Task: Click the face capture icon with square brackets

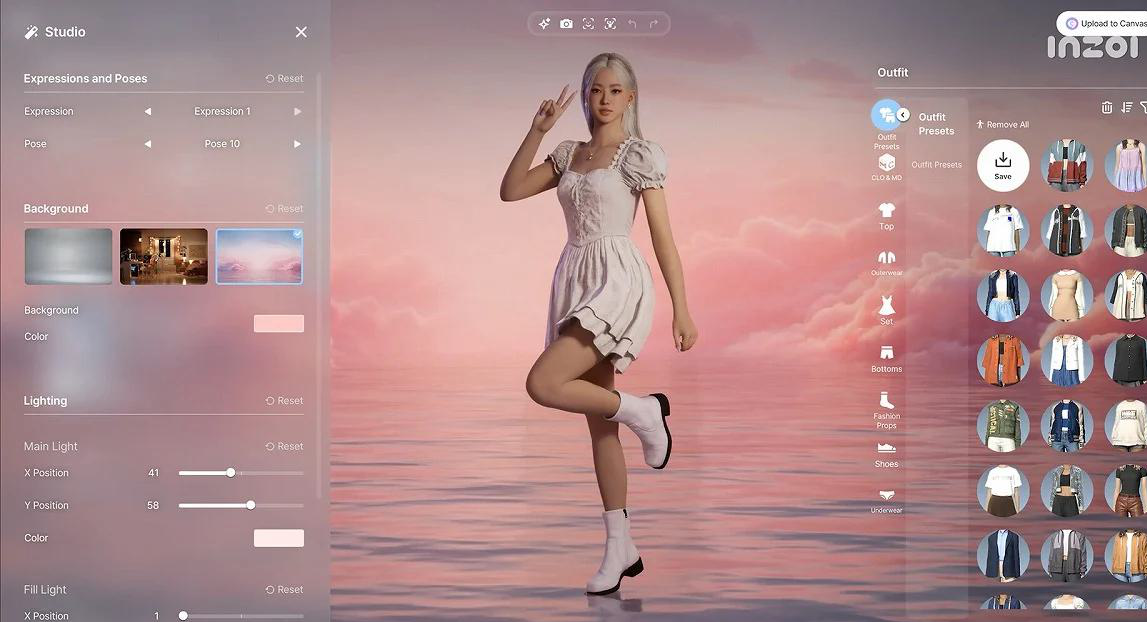Action: 588,24
